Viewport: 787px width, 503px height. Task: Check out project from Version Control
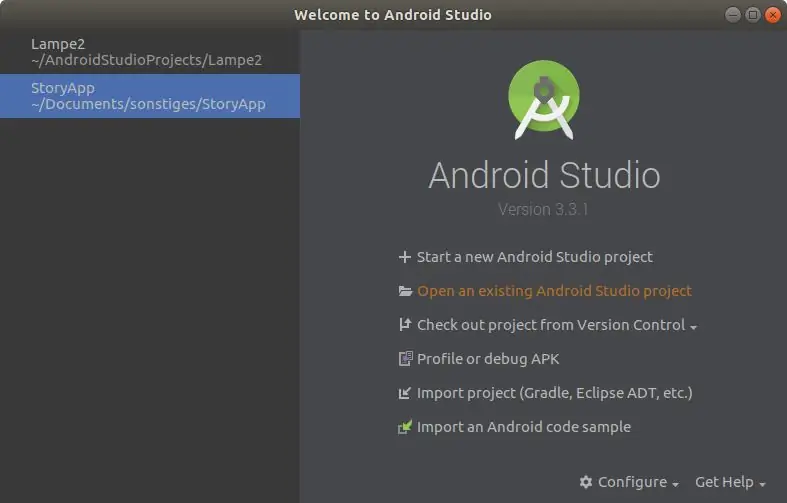tap(551, 325)
